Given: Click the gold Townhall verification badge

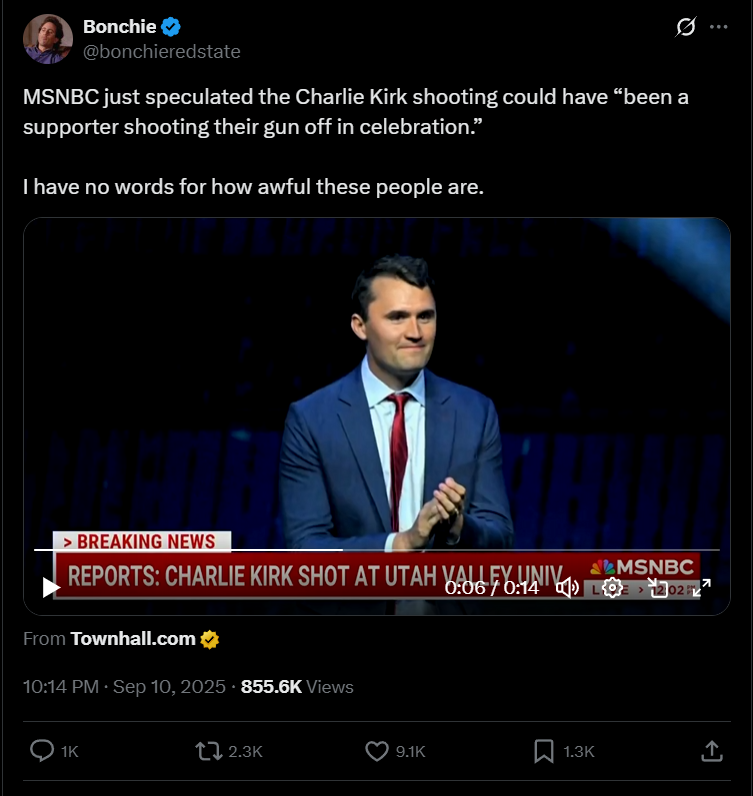Looking at the screenshot, I should pyautogui.click(x=210, y=639).
